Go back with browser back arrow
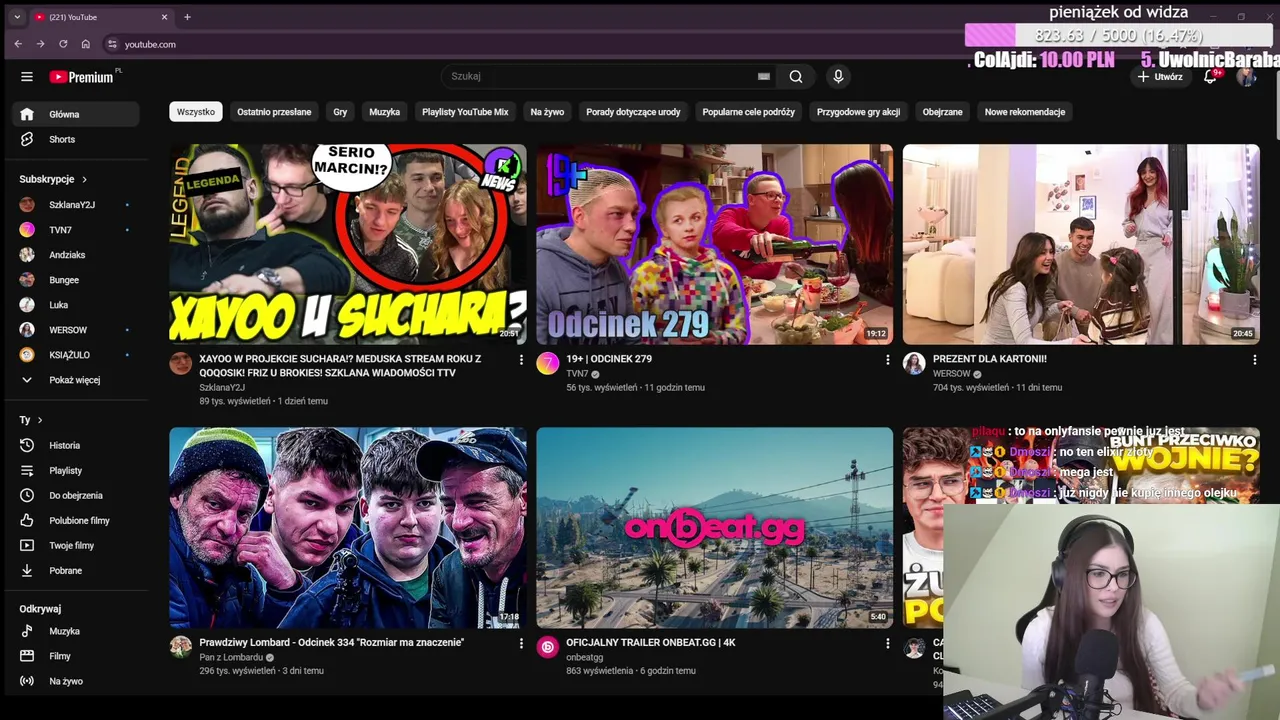This screenshot has width=1280, height=720. (x=18, y=44)
